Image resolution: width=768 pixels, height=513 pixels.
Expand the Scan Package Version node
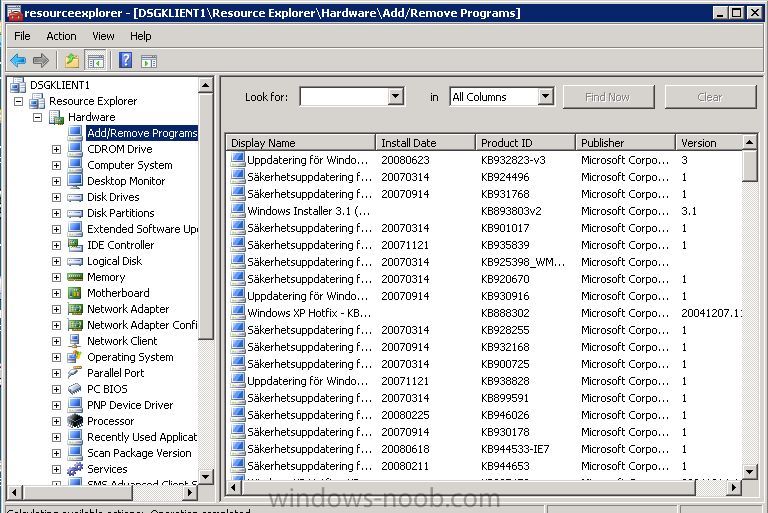(56, 454)
